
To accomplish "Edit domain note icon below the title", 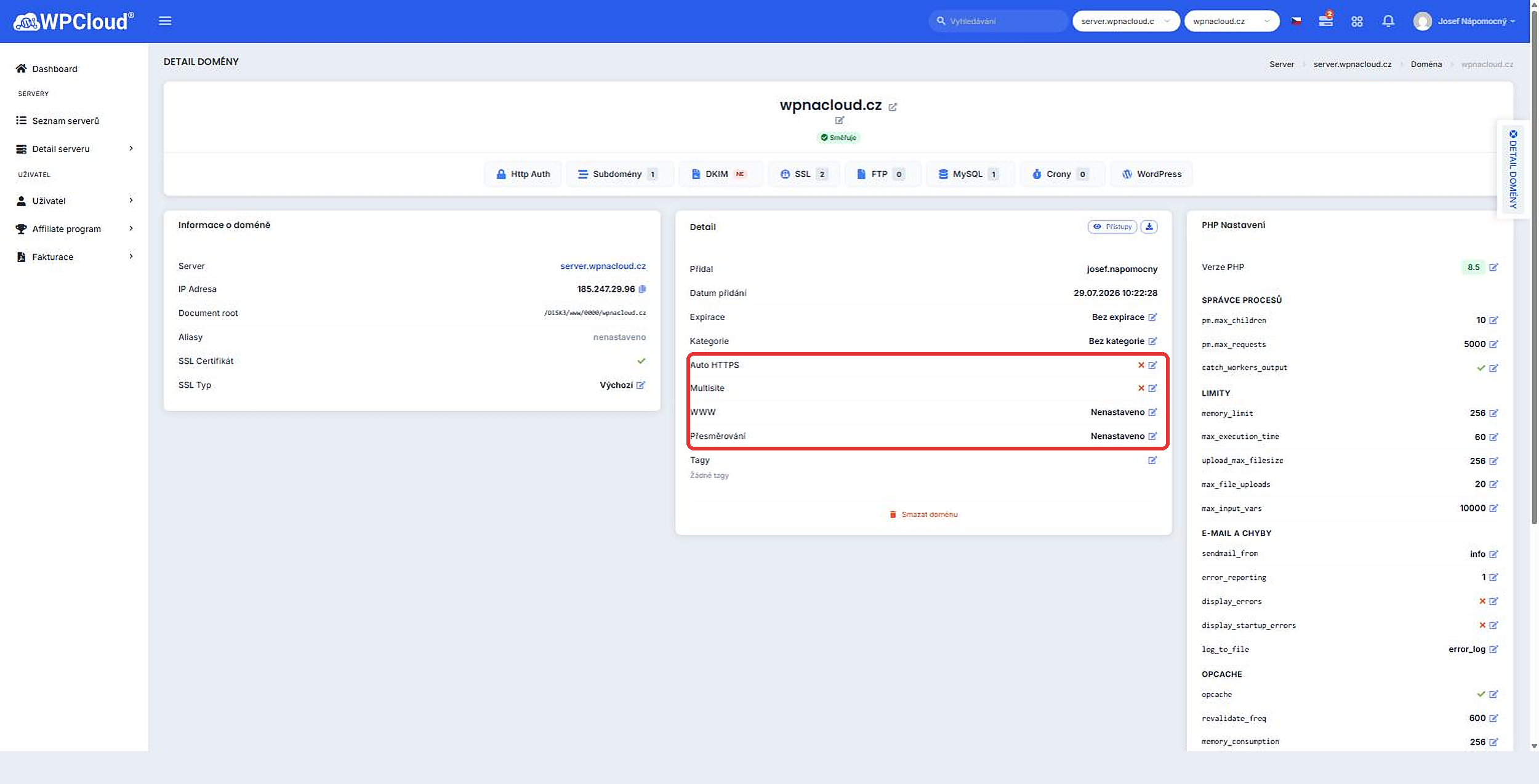I will [840, 121].
